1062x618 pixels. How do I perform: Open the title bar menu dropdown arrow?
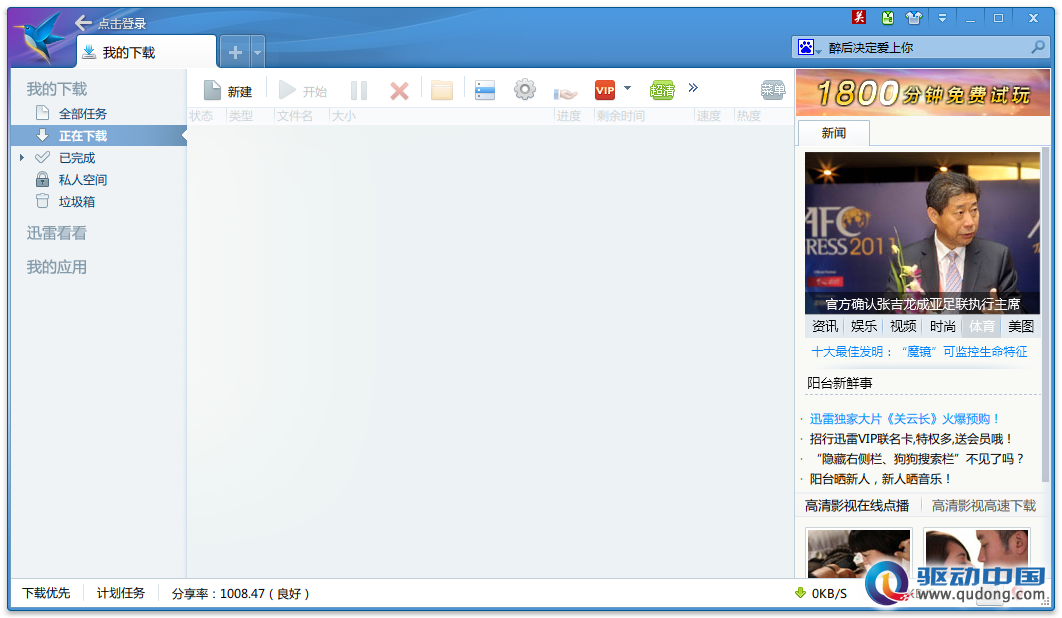click(x=942, y=18)
